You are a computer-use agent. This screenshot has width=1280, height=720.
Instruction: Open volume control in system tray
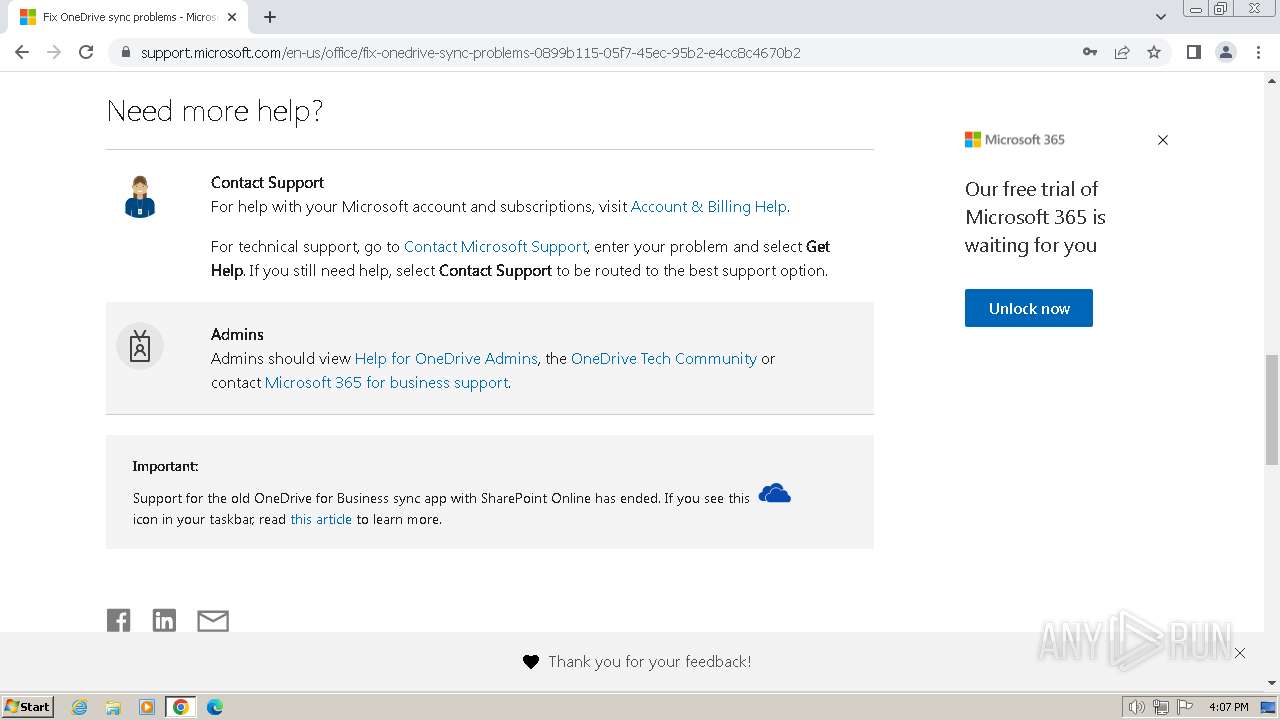point(1136,707)
